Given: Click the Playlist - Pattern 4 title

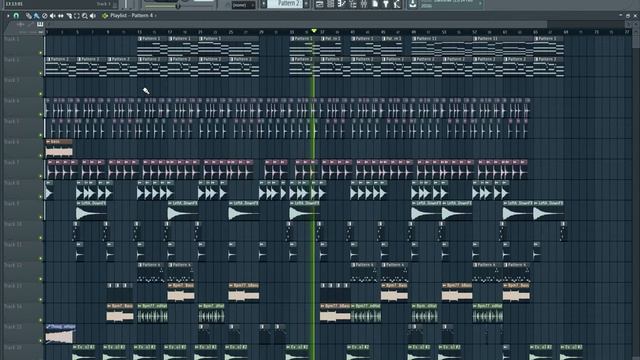Looking at the screenshot, I should tap(131, 16).
